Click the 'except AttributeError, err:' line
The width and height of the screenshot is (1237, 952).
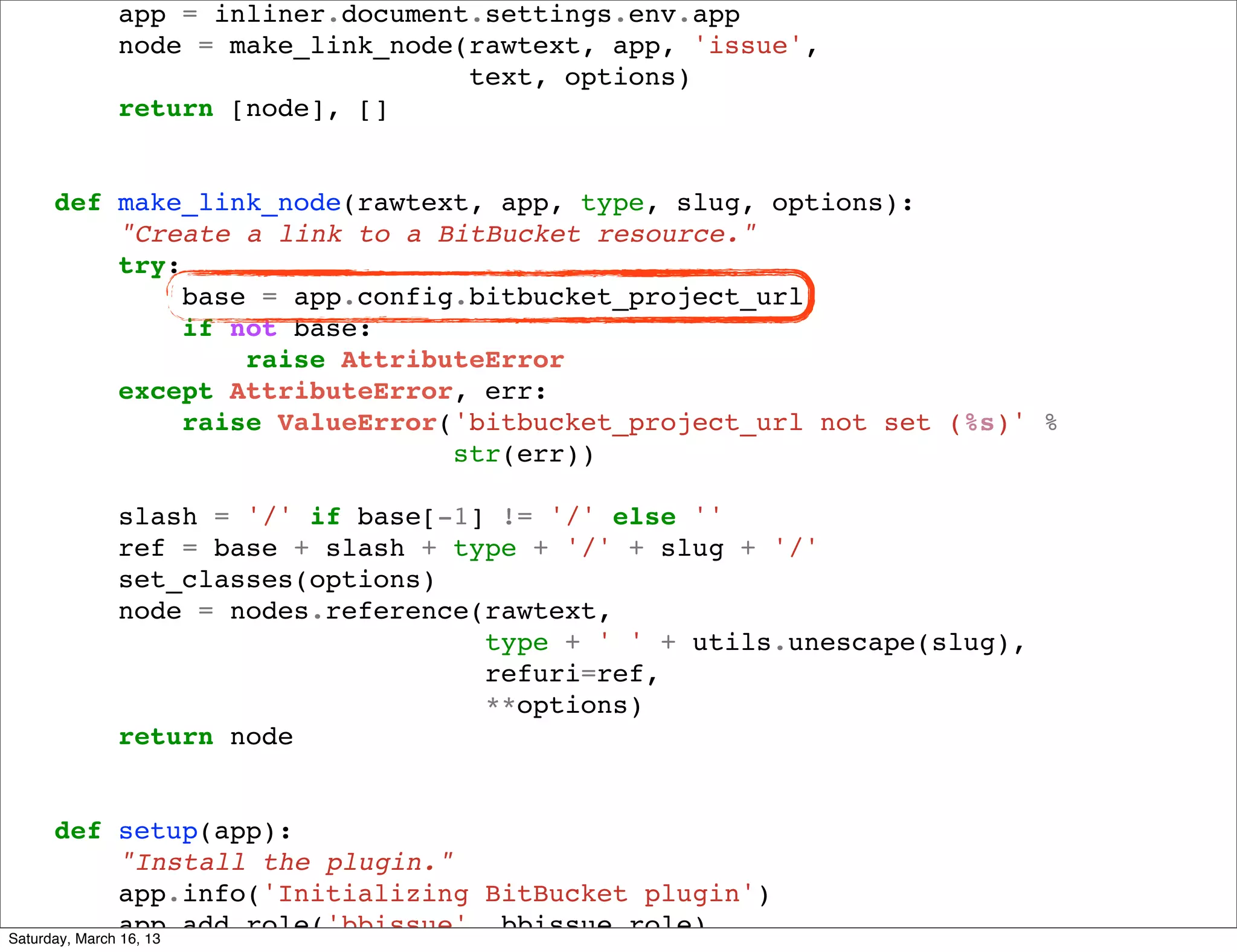tap(332, 391)
